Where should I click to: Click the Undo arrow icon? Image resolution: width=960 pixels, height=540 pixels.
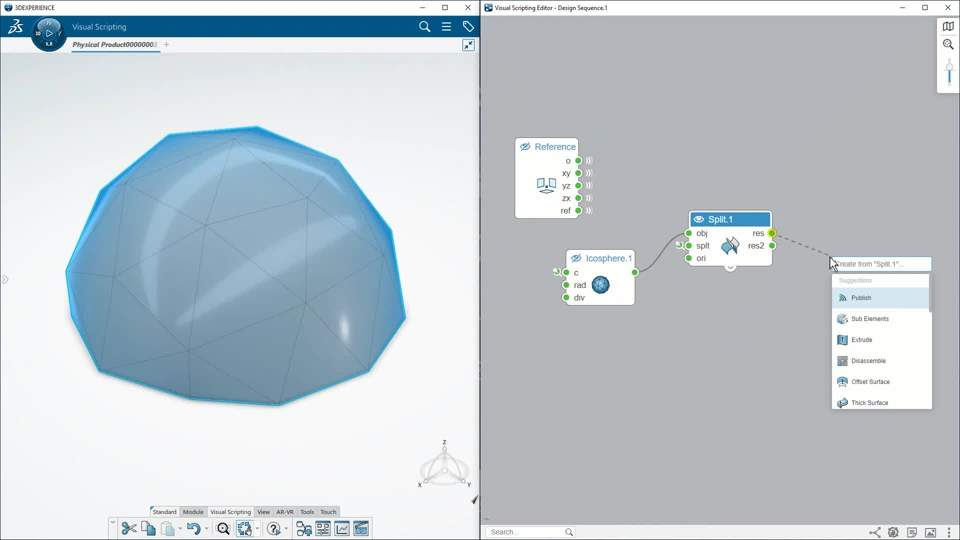click(x=193, y=528)
